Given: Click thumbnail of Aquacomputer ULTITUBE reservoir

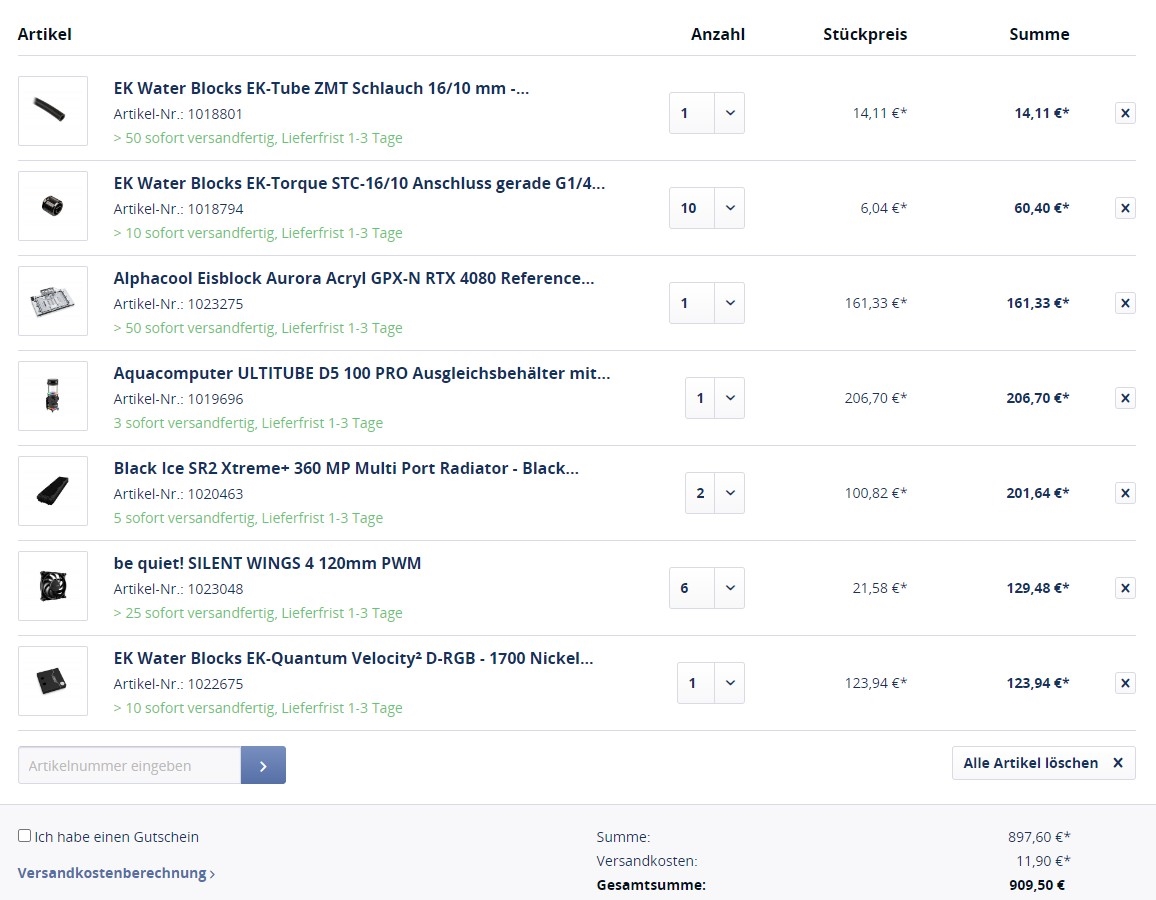Looking at the screenshot, I should pos(53,397).
